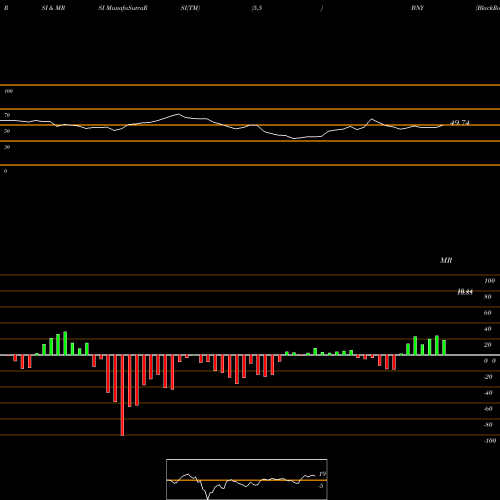Click the 'BNY' ticker label

(x=417, y=8)
